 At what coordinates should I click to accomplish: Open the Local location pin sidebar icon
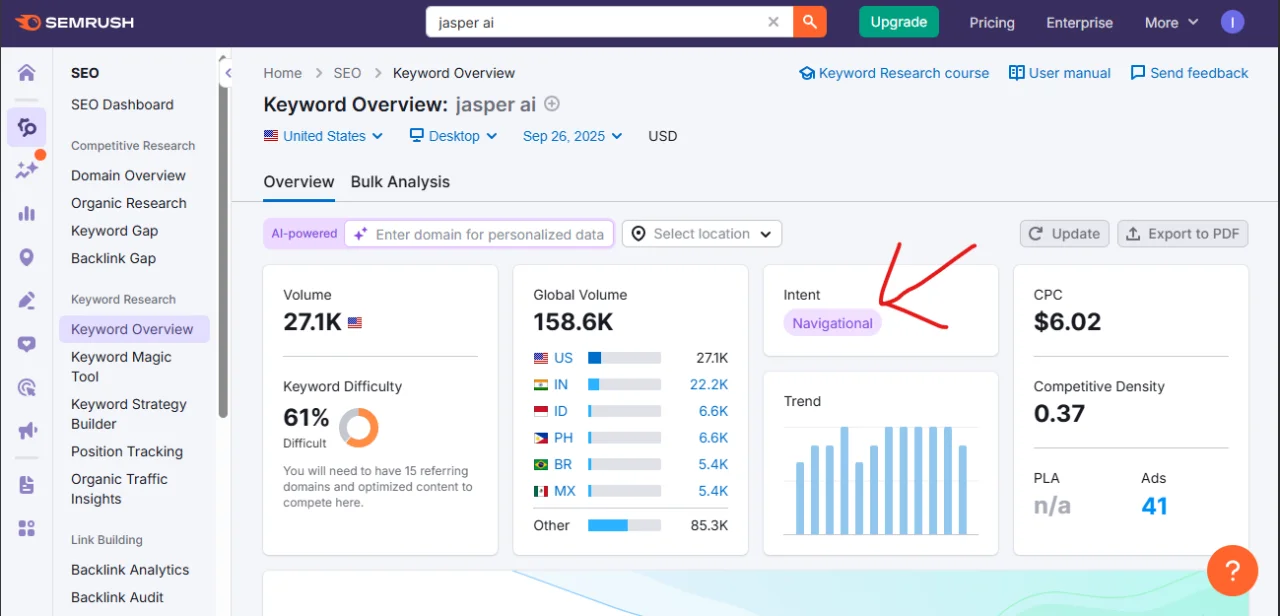[27, 257]
